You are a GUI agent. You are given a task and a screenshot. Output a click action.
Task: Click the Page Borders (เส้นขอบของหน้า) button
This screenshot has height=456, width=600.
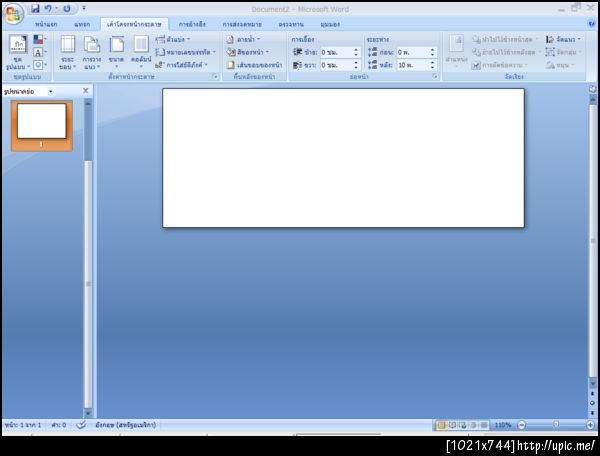click(254, 65)
